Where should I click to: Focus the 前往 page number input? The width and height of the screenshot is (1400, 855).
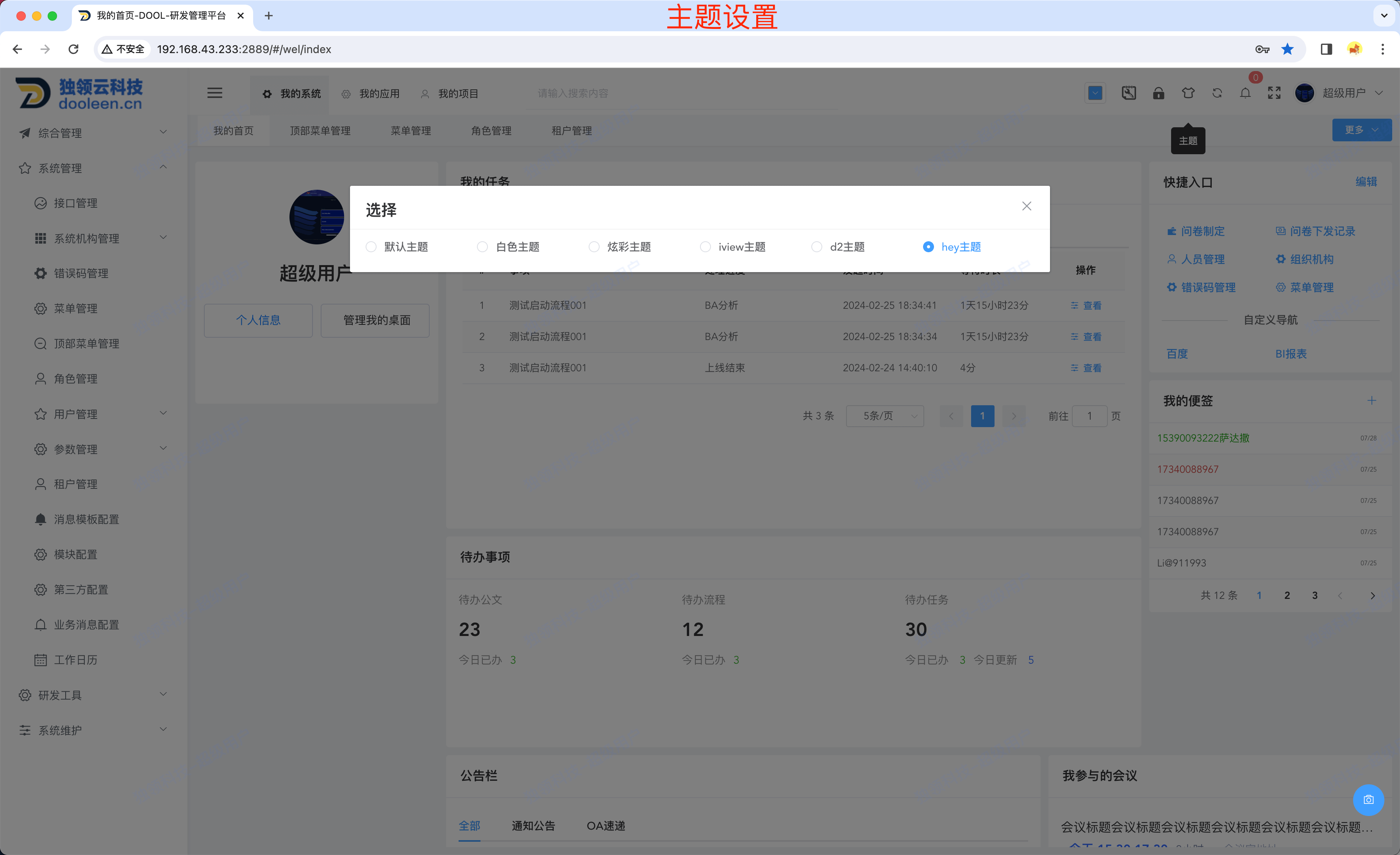(x=1089, y=415)
